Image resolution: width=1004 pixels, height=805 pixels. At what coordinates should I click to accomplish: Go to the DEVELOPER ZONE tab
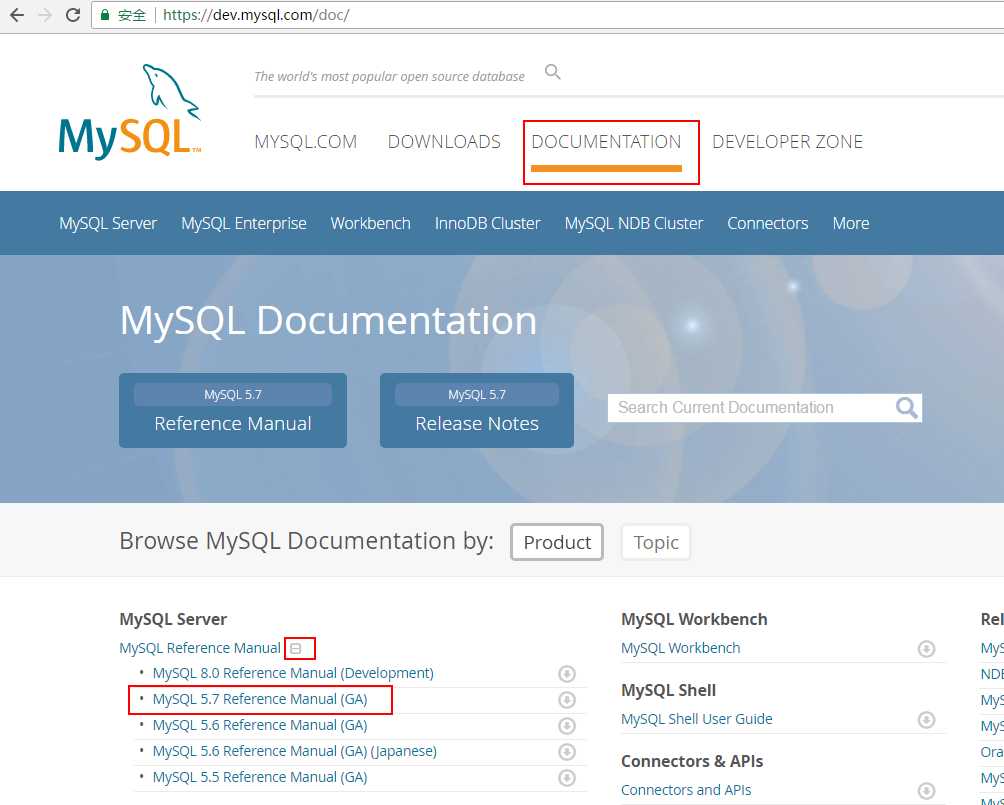pyautogui.click(x=788, y=142)
